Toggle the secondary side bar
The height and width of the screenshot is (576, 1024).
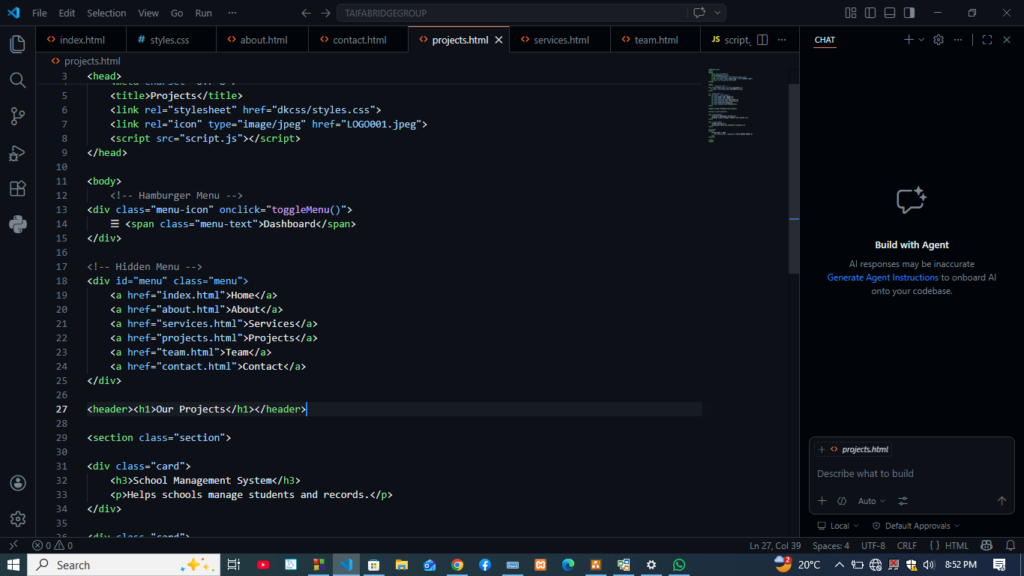pyautogui.click(x=909, y=13)
